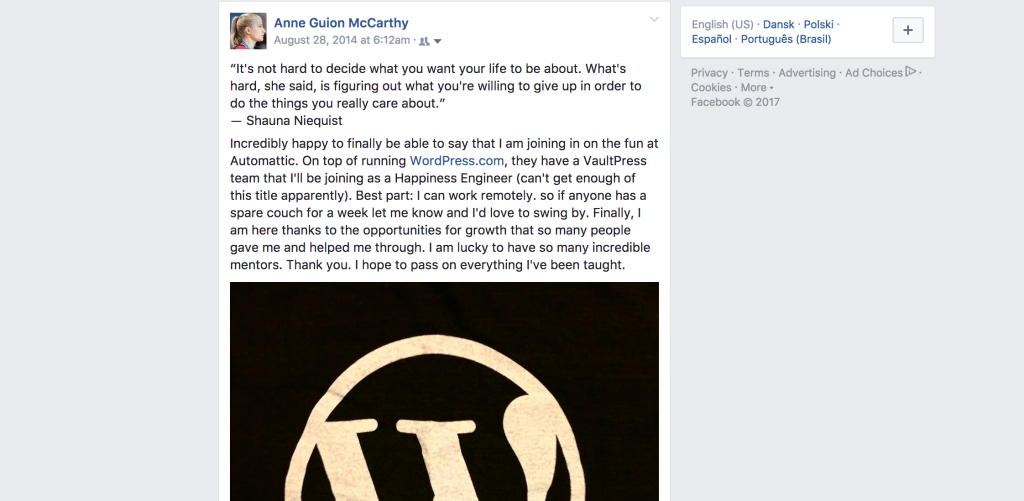Screen dimensions: 1024x501
Task: Switch language to Español
Action: [711, 39]
